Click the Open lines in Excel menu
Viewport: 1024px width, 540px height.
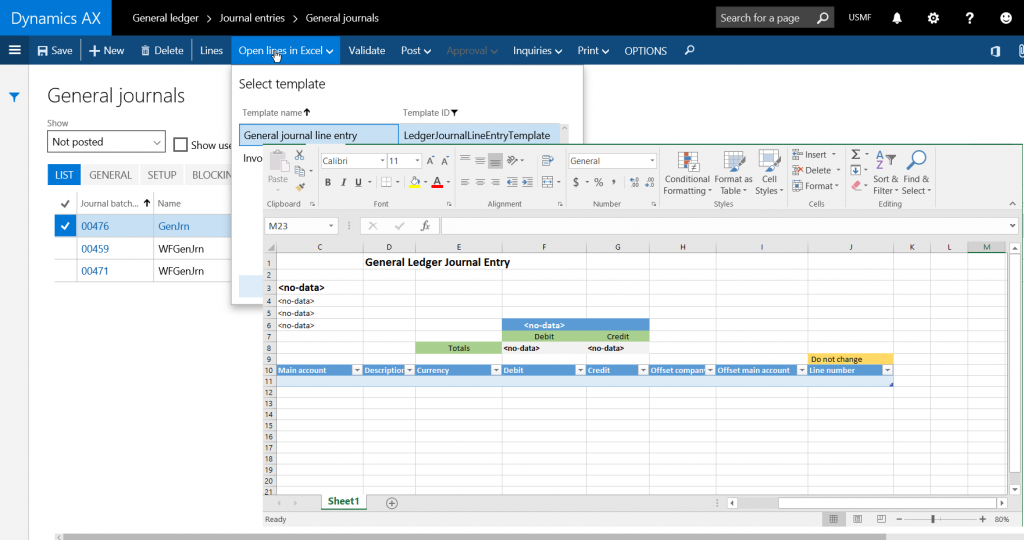[285, 50]
